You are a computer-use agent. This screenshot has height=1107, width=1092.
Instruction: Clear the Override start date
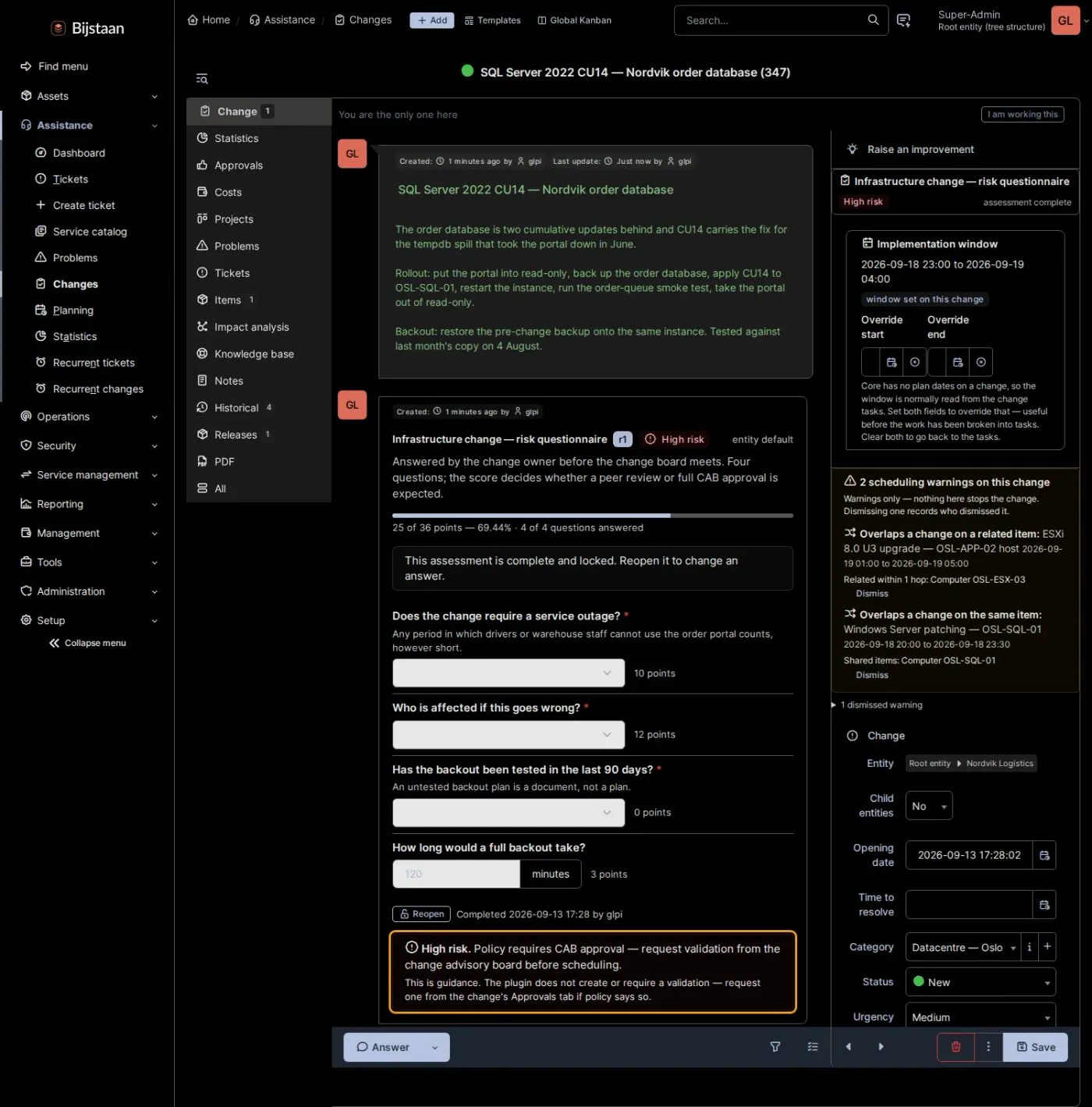point(915,362)
